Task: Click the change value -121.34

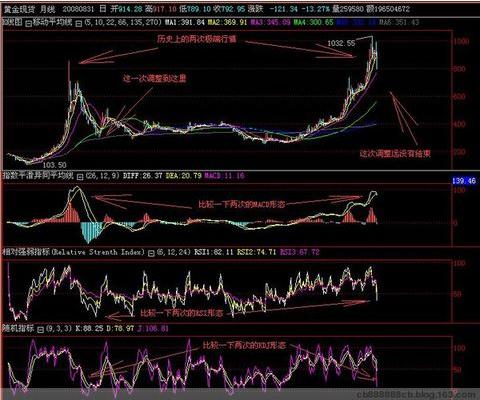Action: (x=283, y=9)
